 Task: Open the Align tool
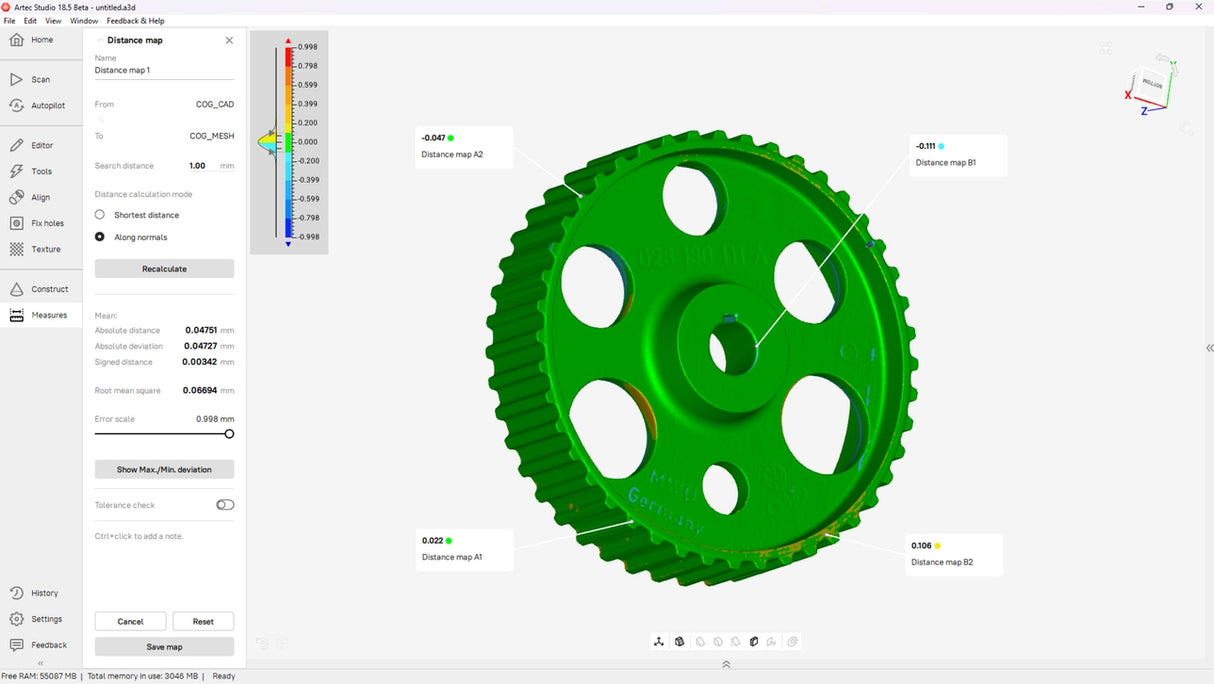pos(40,196)
